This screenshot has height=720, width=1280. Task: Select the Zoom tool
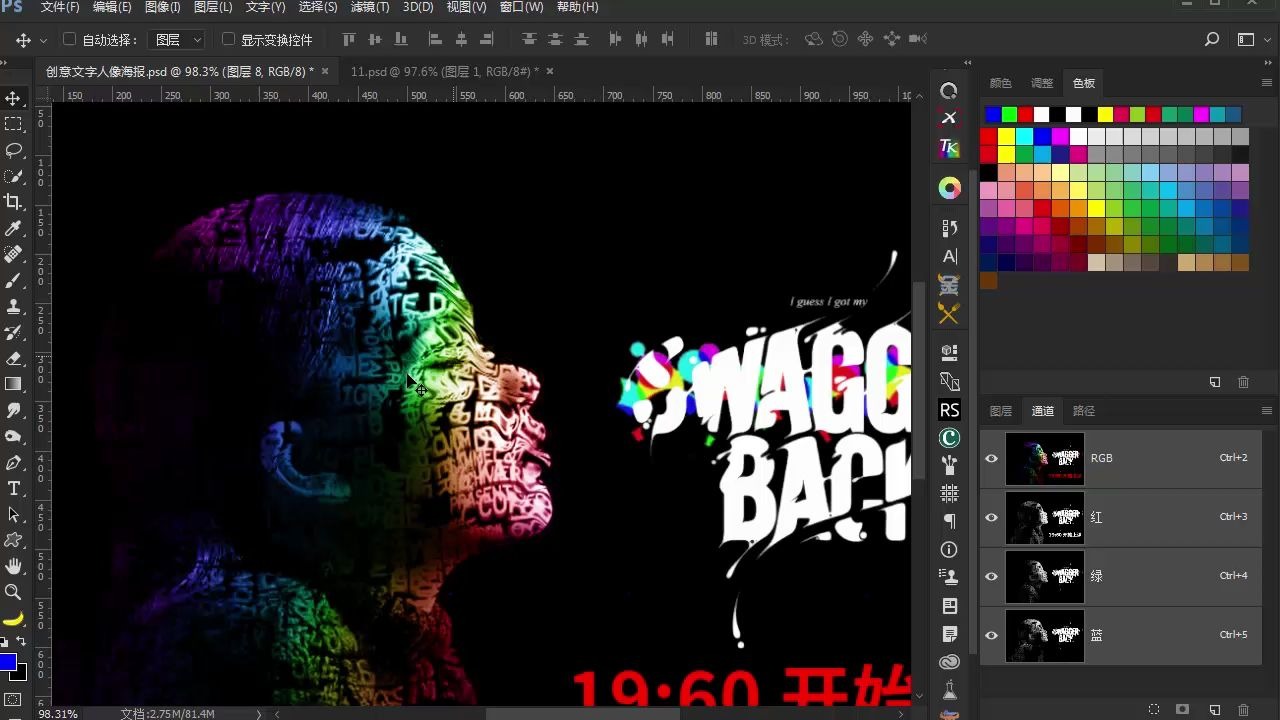coord(14,592)
